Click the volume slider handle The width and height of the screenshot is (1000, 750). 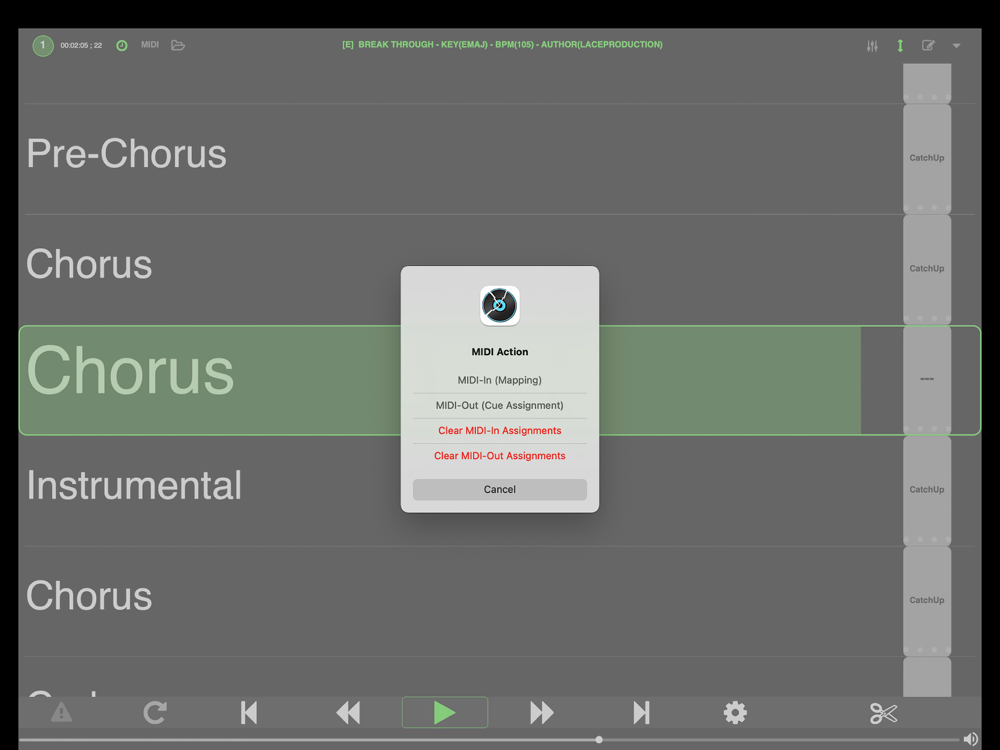(x=599, y=740)
